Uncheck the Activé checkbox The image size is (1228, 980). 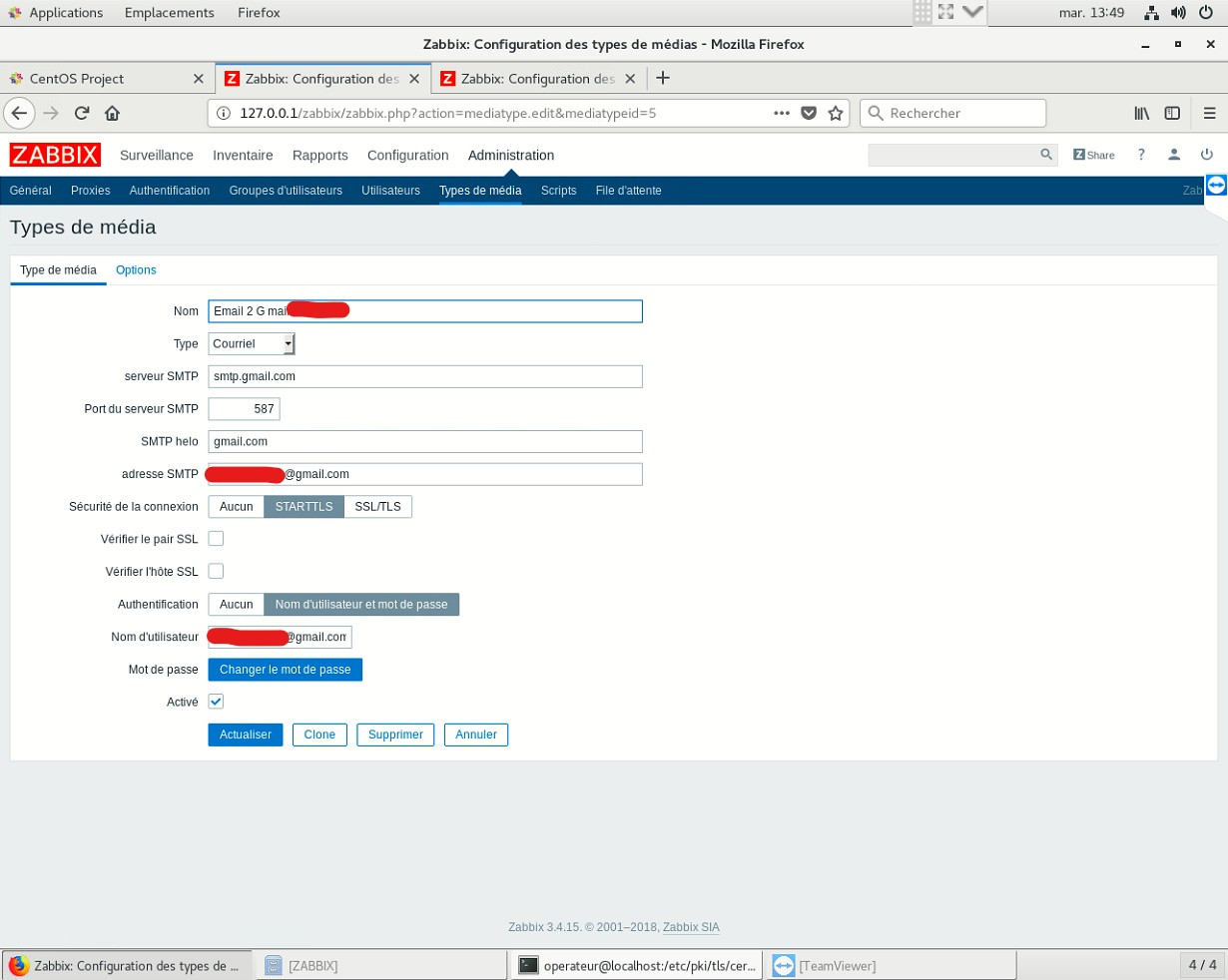coord(216,702)
